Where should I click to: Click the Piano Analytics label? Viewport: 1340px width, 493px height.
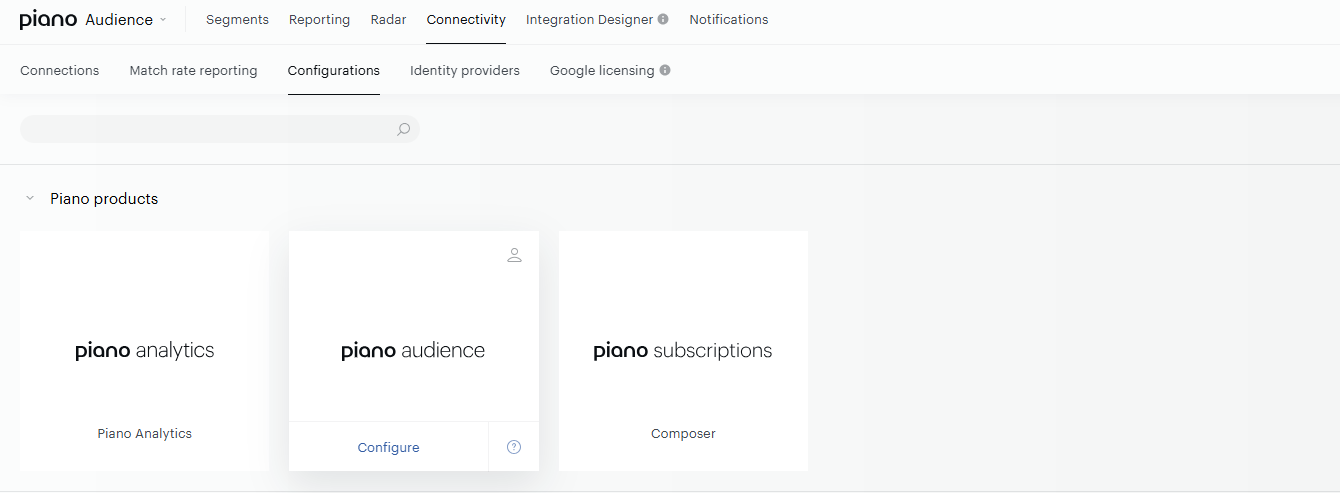[x=144, y=434]
